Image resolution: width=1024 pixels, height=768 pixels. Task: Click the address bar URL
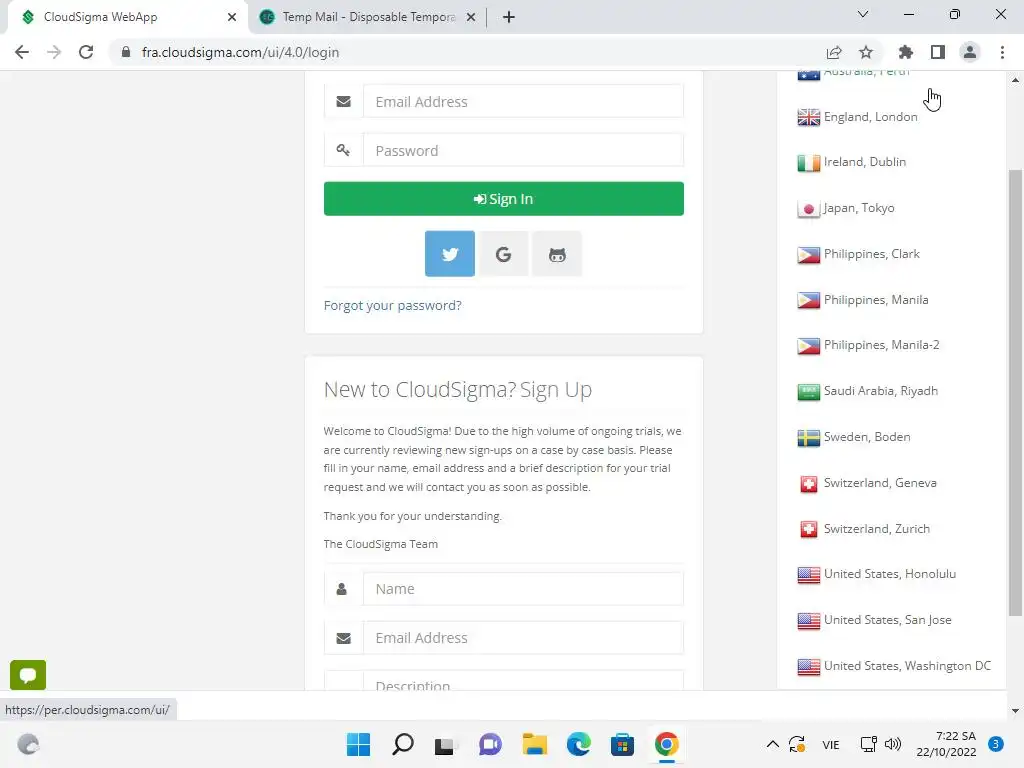(240, 52)
